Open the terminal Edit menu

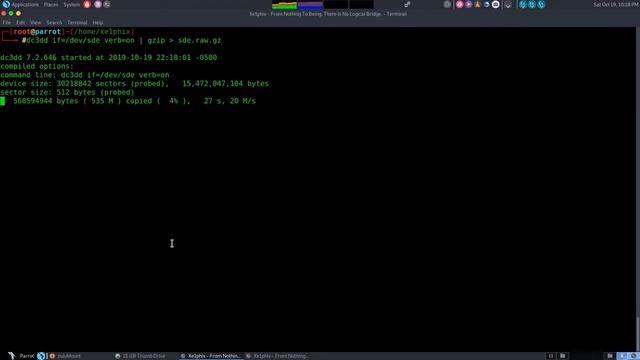[20, 23]
